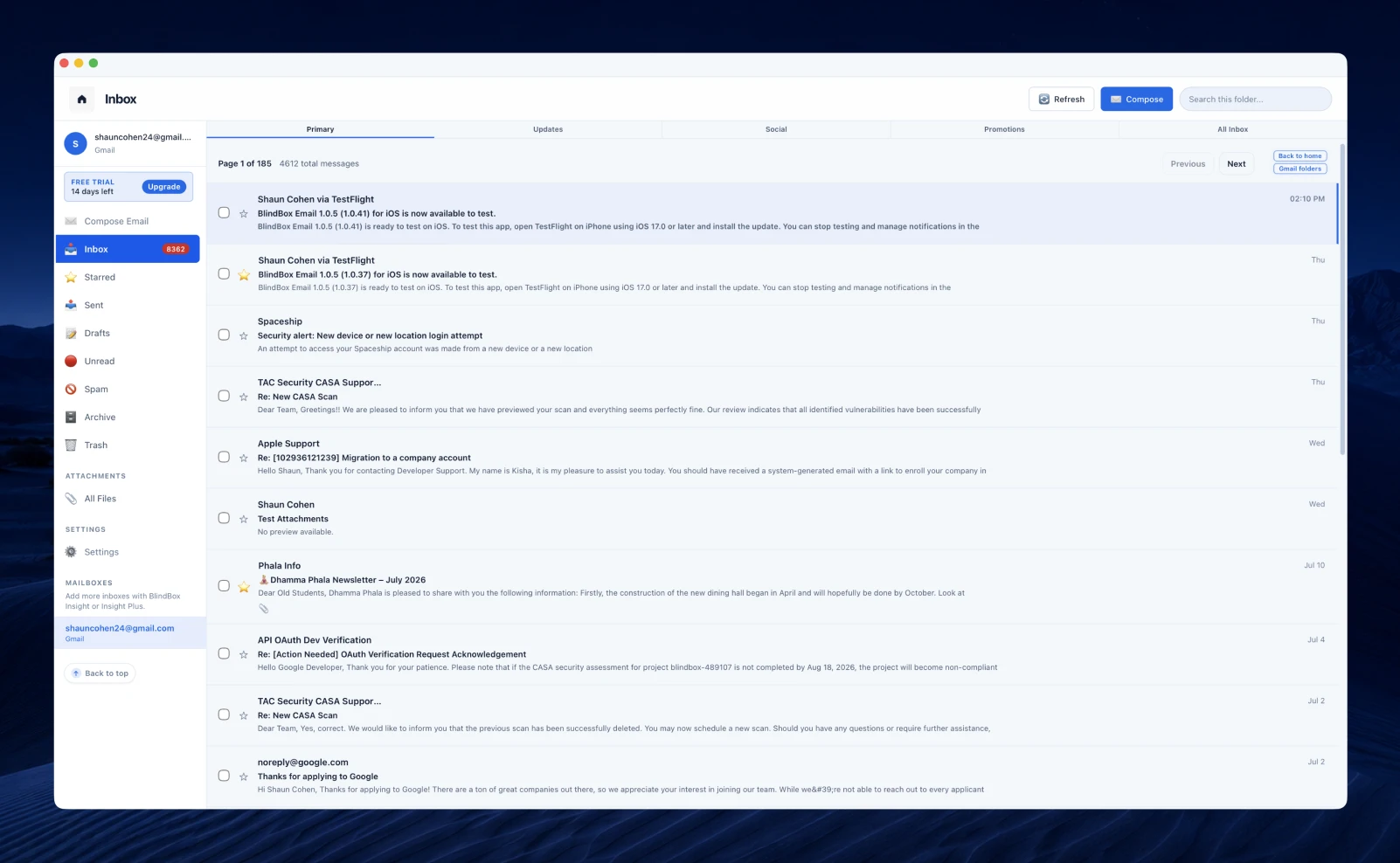The image size is (1400, 863).
Task: Check the Test Attachments email checkbox
Action: (x=224, y=519)
